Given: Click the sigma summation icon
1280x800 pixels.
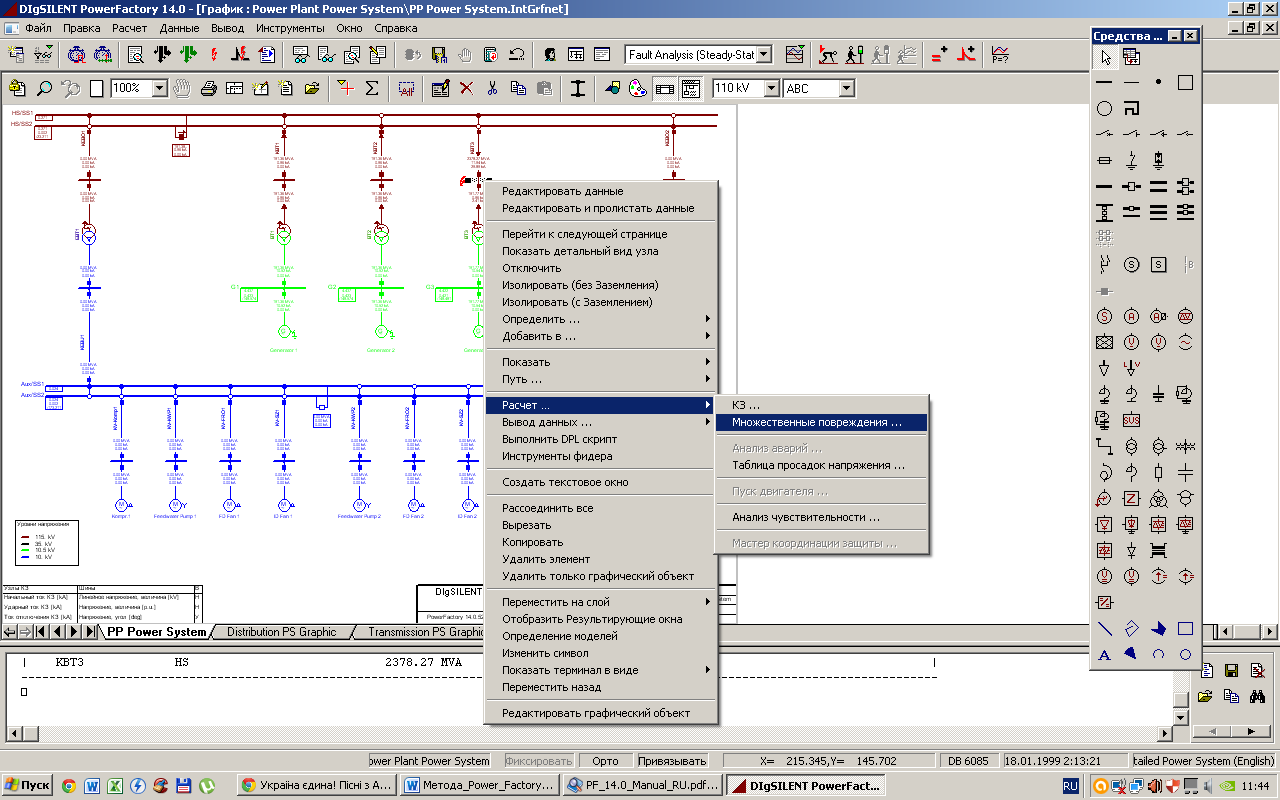Looking at the screenshot, I should pos(372,88).
